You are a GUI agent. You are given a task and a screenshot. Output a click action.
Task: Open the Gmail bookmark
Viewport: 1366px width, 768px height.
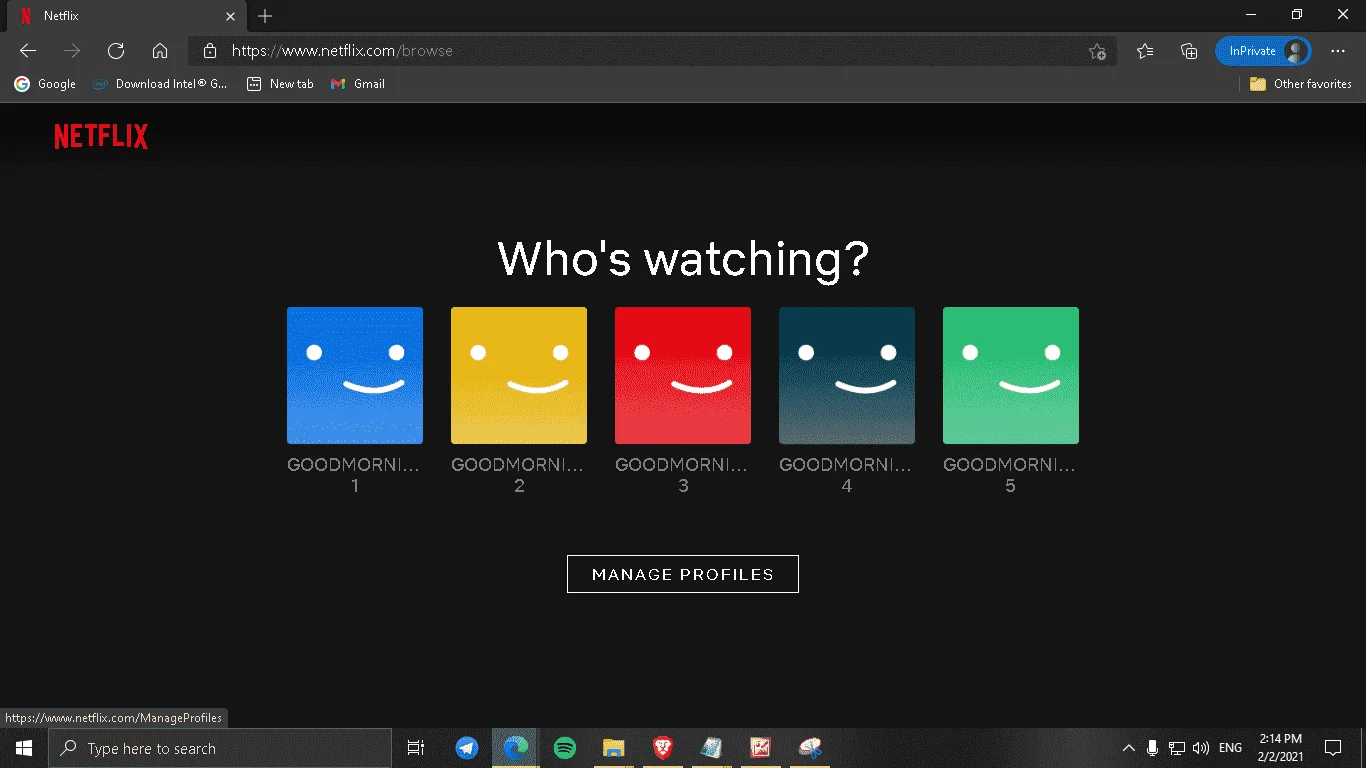click(358, 84)
